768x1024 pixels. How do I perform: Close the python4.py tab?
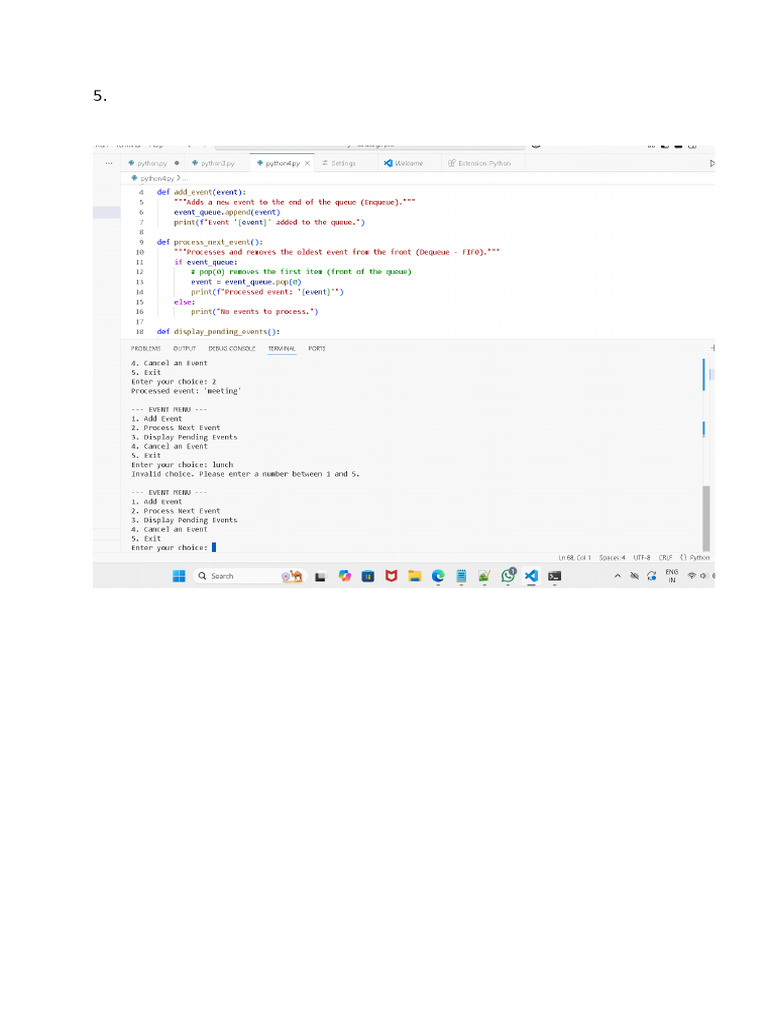[307, 163]
